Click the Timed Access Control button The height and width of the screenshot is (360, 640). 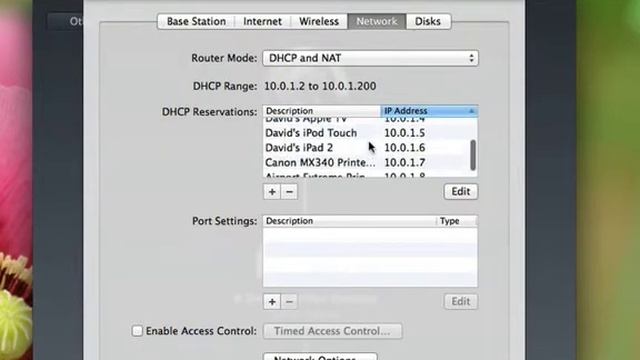333,331
